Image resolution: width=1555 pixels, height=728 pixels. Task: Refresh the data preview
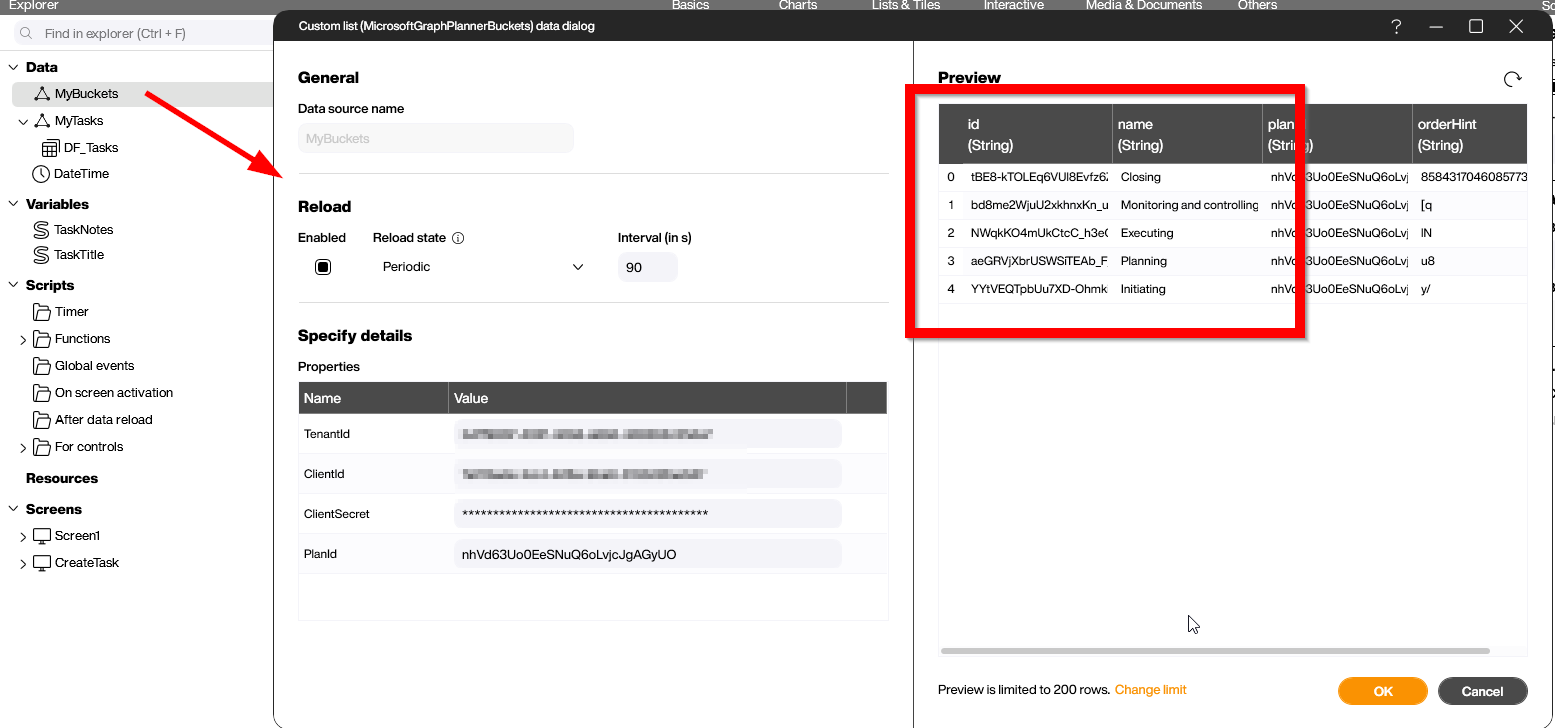pyautogui.click(x=1513, y=79)
